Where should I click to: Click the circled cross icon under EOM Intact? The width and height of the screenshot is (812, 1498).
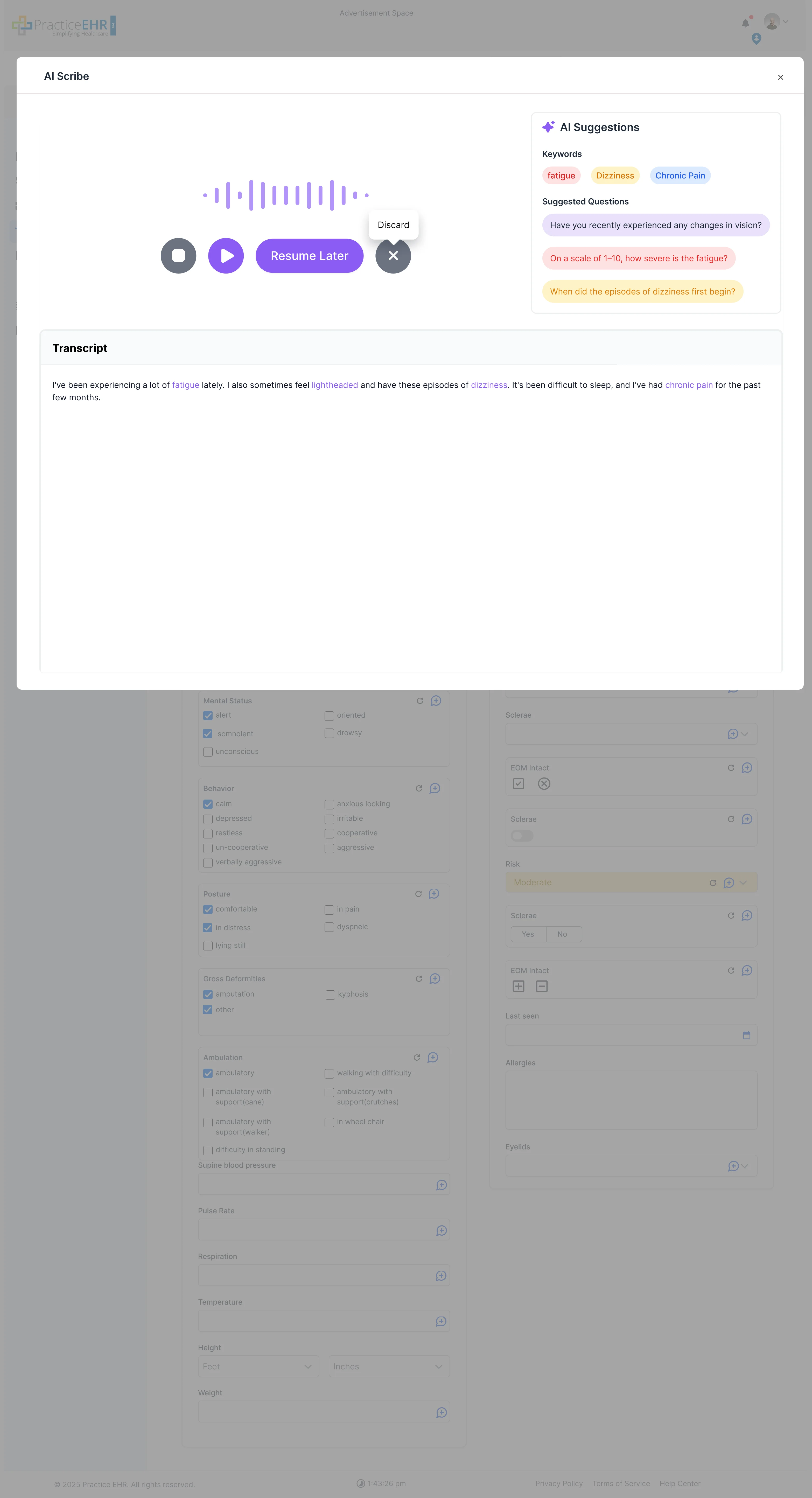[x=544, y=784]
